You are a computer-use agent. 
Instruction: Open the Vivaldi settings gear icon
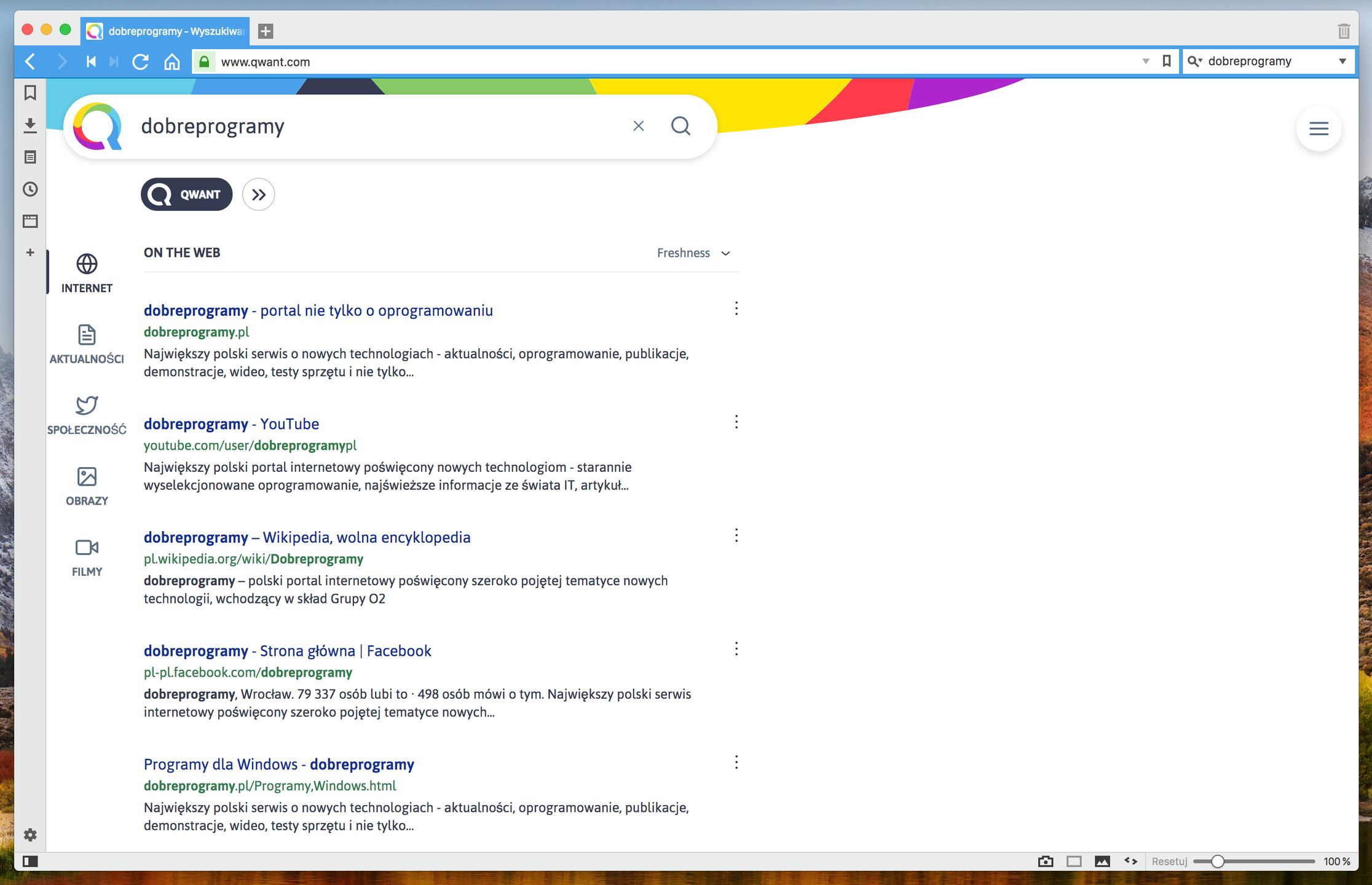click(30, 835)
